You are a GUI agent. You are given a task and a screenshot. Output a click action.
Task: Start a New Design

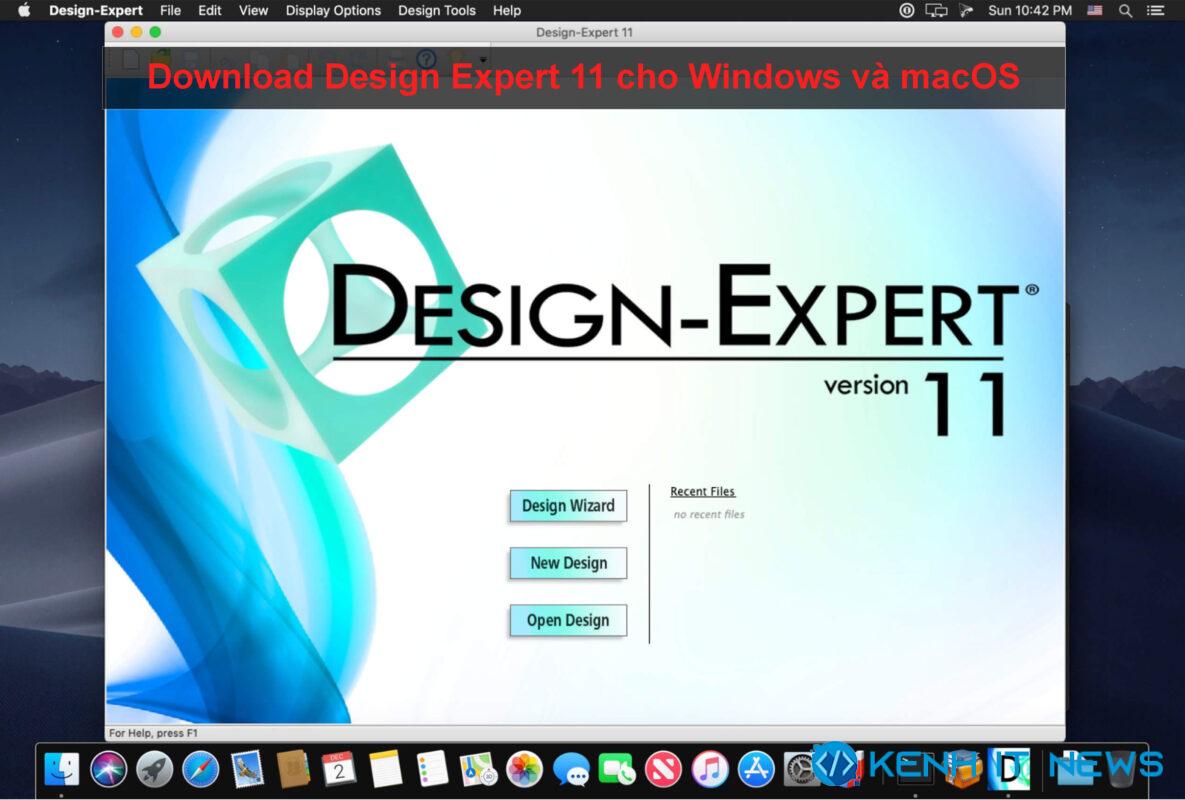point(568,563)
